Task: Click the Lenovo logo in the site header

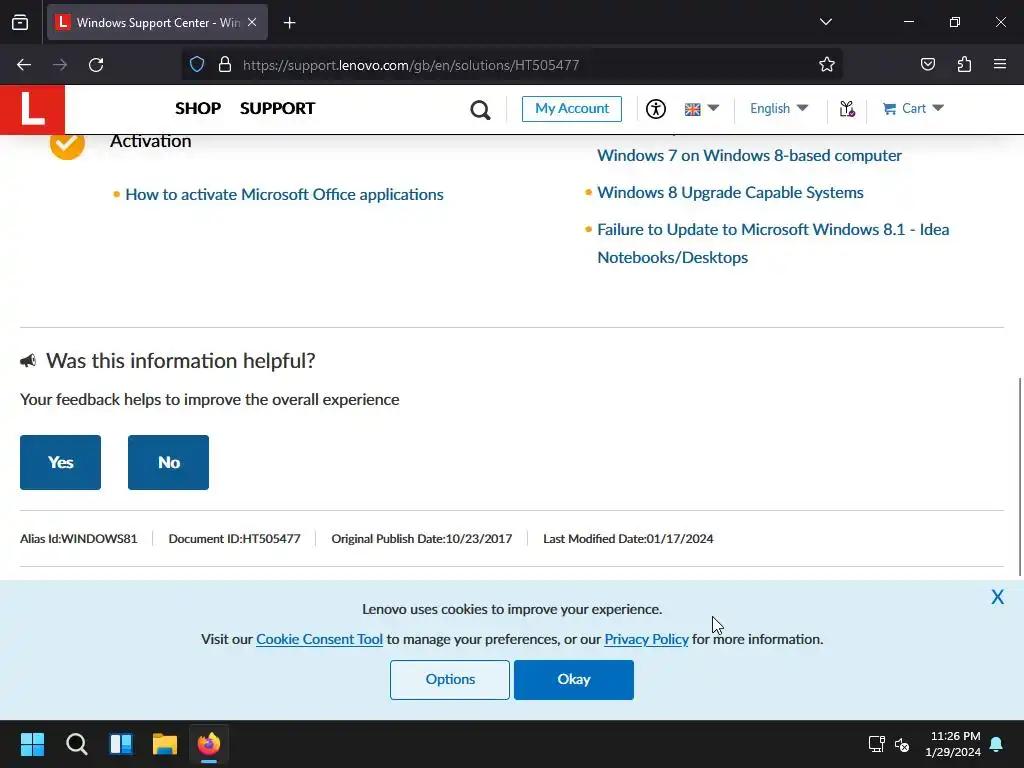Action: 32,109
